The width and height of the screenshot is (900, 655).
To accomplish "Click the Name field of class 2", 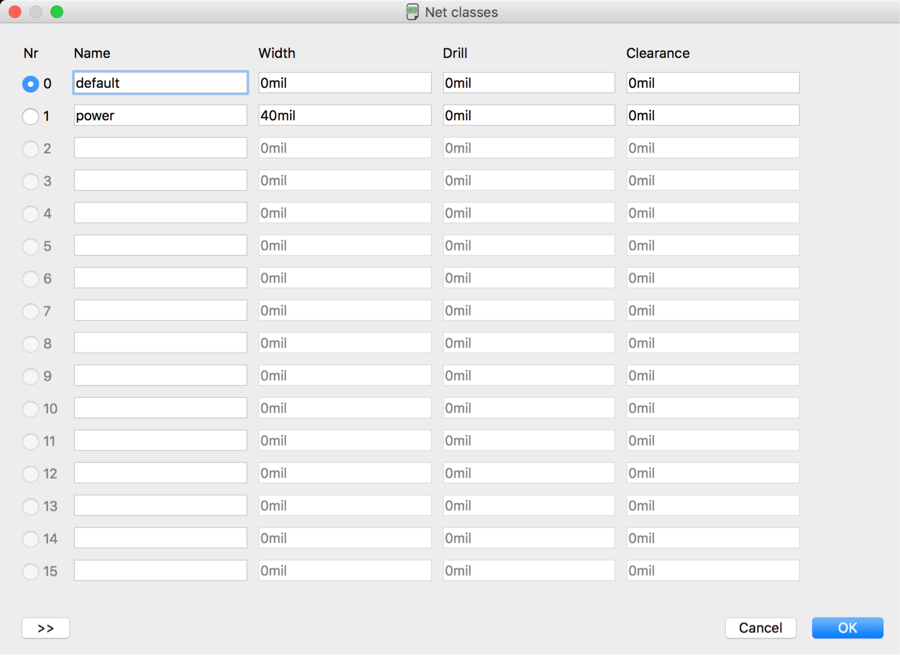I will pyautogui.click(x=161, y=148).
